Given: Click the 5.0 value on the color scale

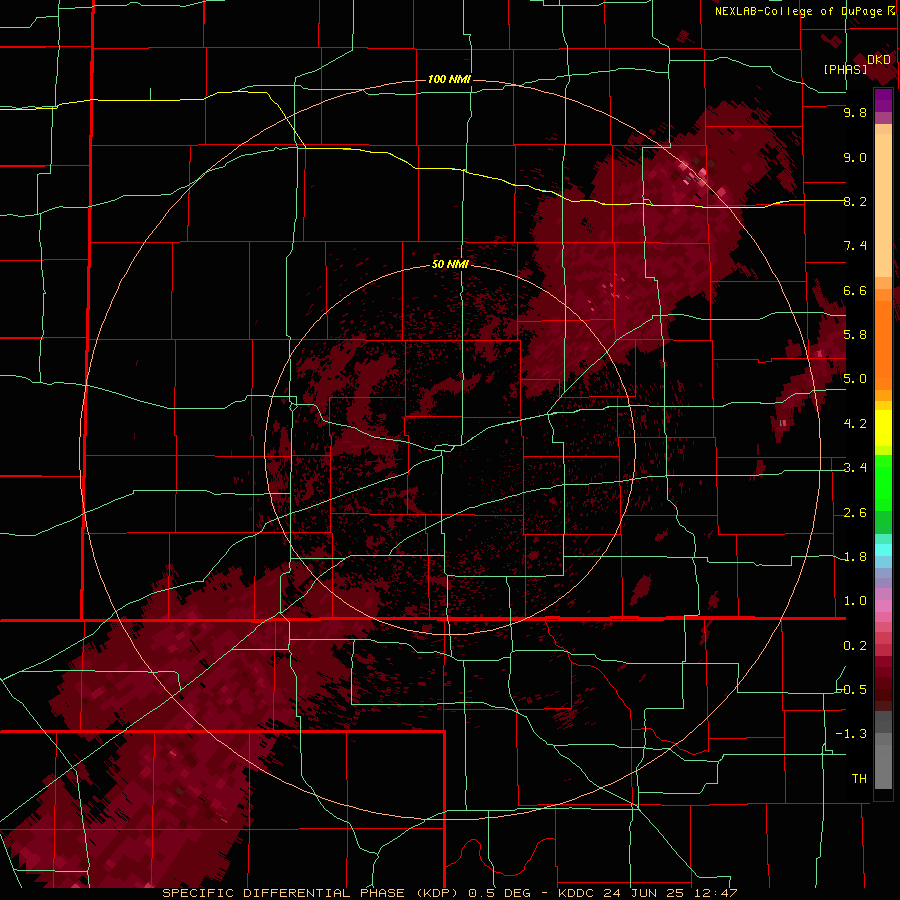Looking at the screenshot, I should (x=855, y=379).
